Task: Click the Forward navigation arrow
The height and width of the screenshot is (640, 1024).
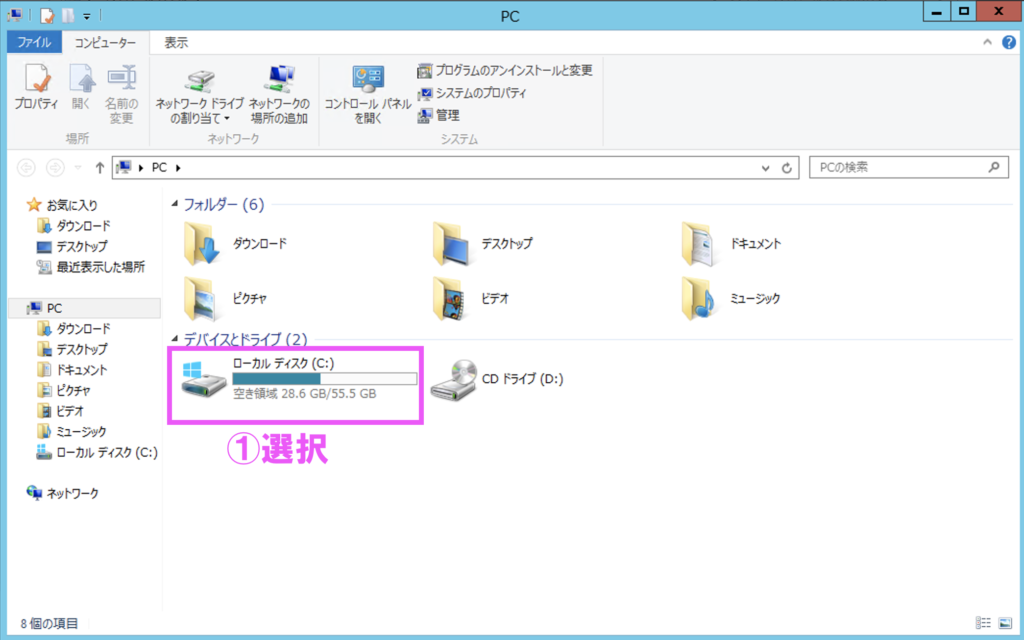Action: (55, 168)
